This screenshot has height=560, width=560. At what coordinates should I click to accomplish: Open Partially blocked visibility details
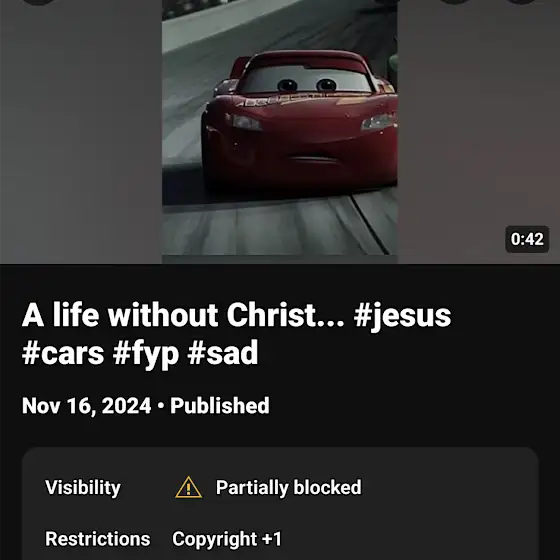289,488
